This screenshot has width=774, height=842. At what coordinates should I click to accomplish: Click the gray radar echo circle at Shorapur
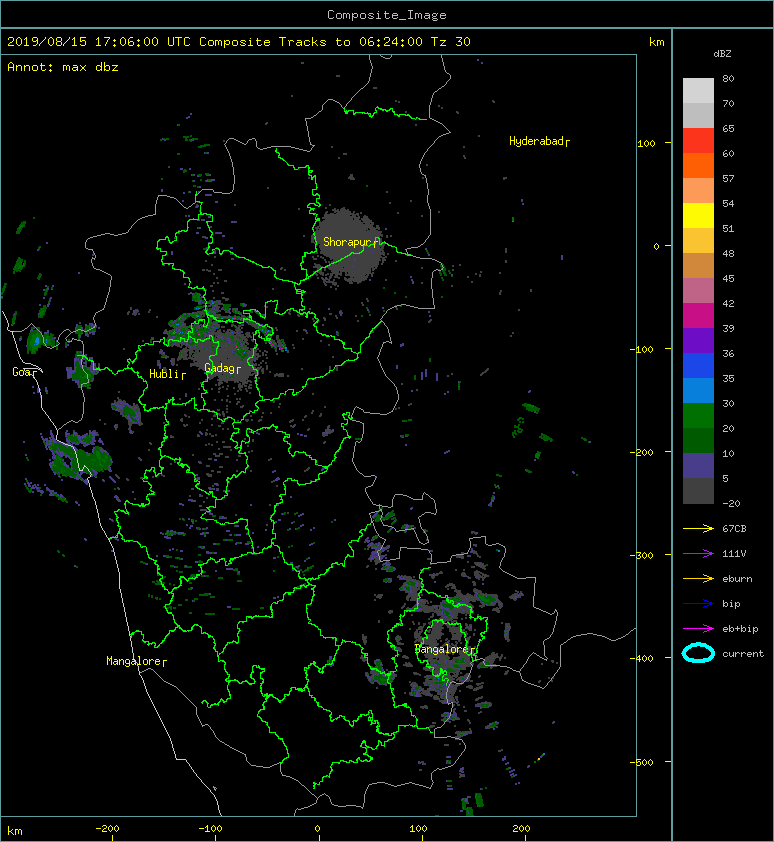[x=349, y=246]
